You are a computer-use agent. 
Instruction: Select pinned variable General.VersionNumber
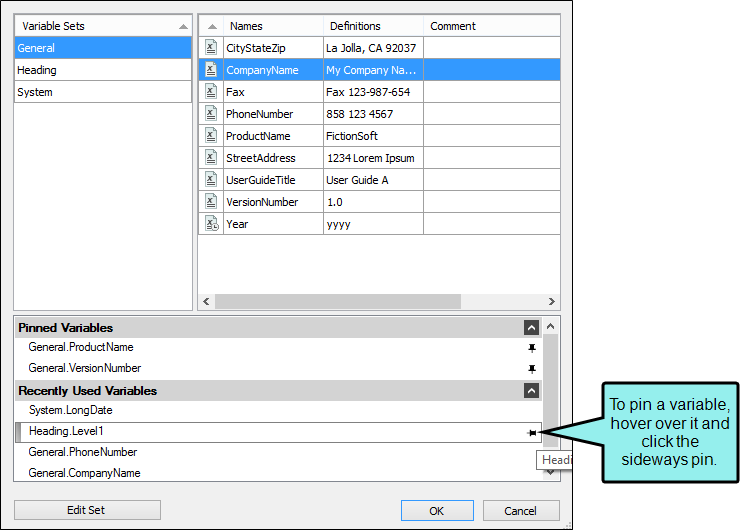(279, 368)
